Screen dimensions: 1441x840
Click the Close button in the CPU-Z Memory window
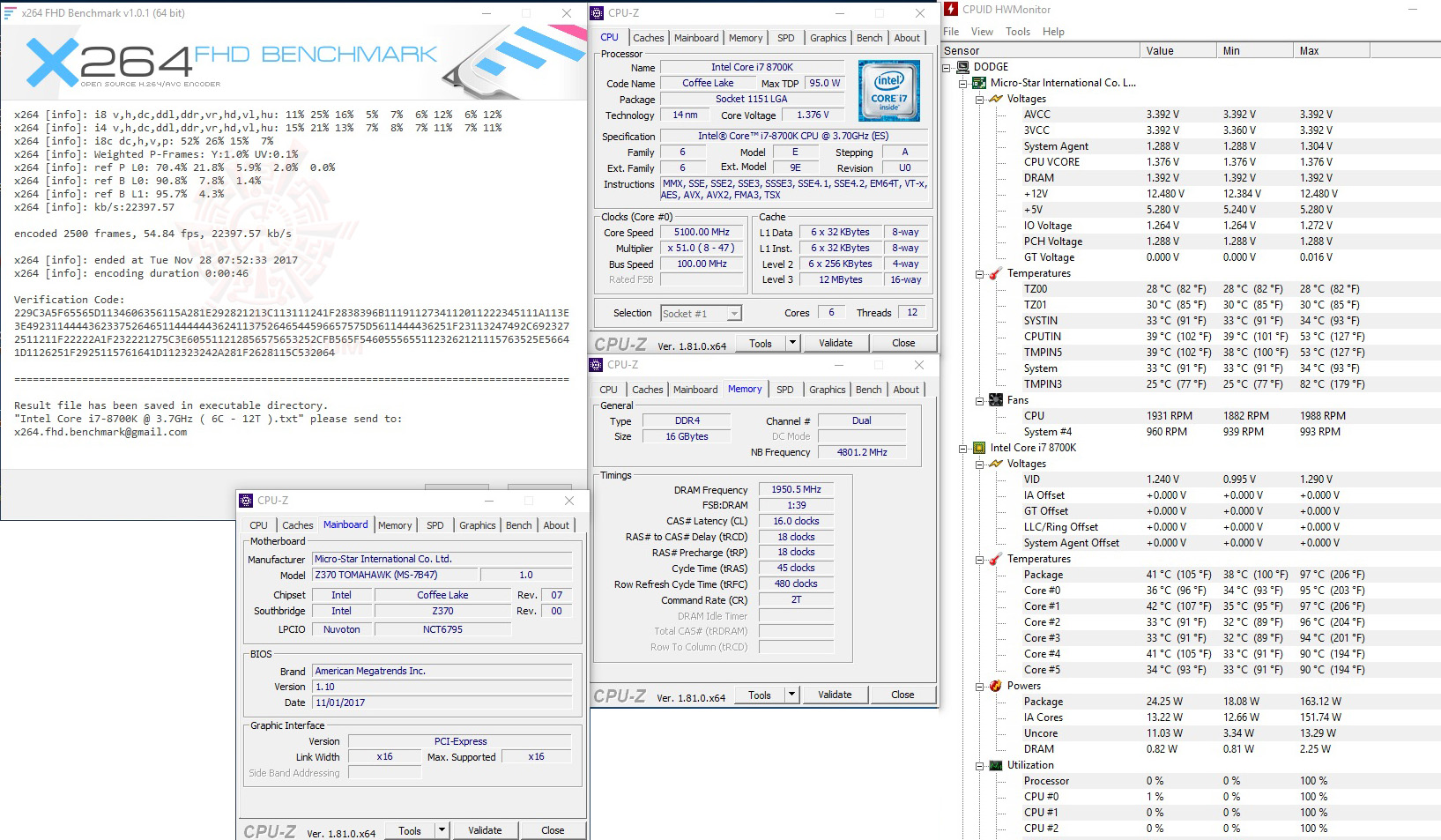point(902,695)
